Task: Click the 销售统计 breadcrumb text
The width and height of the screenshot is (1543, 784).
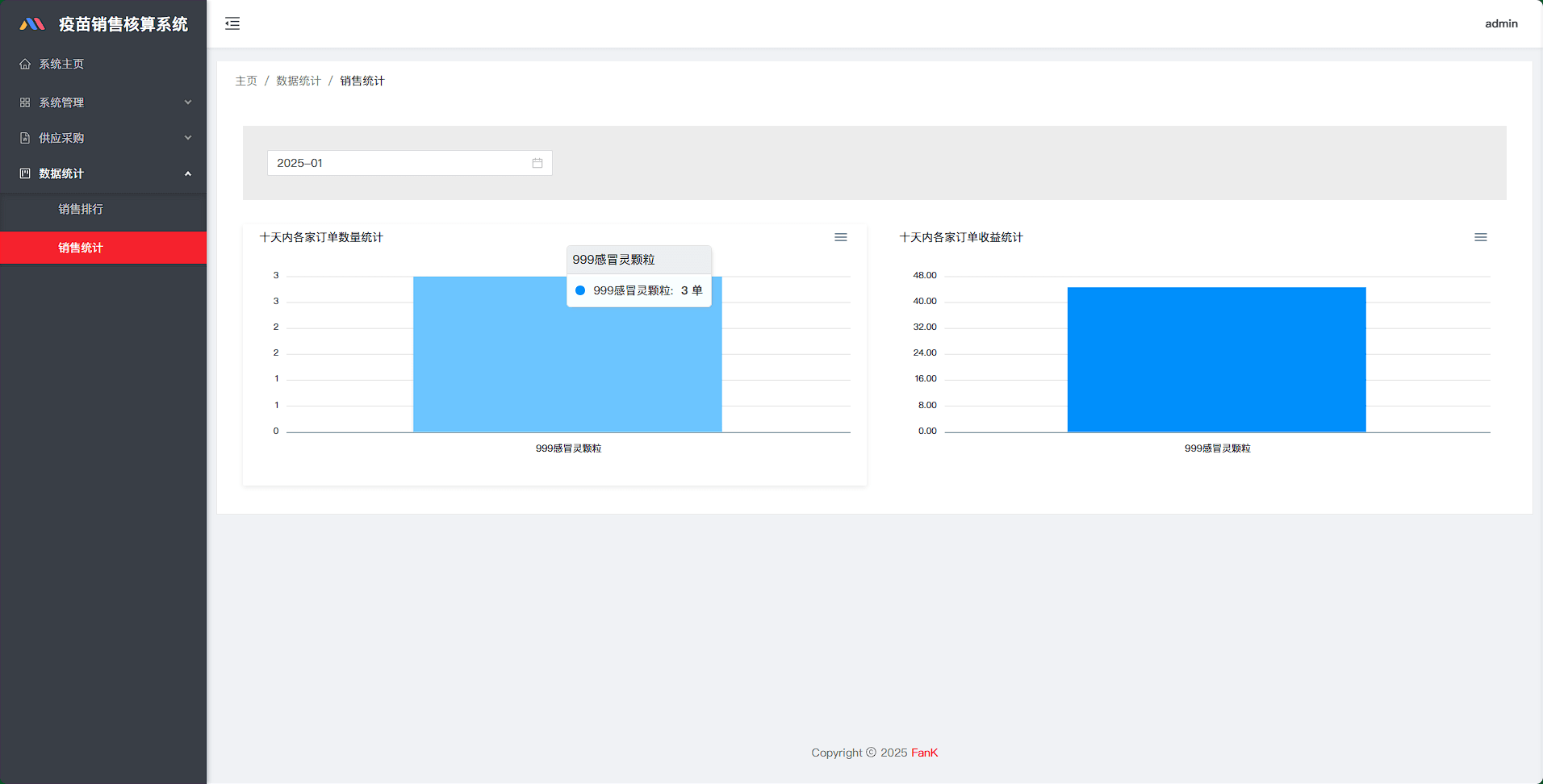Action: click(362, 81)
